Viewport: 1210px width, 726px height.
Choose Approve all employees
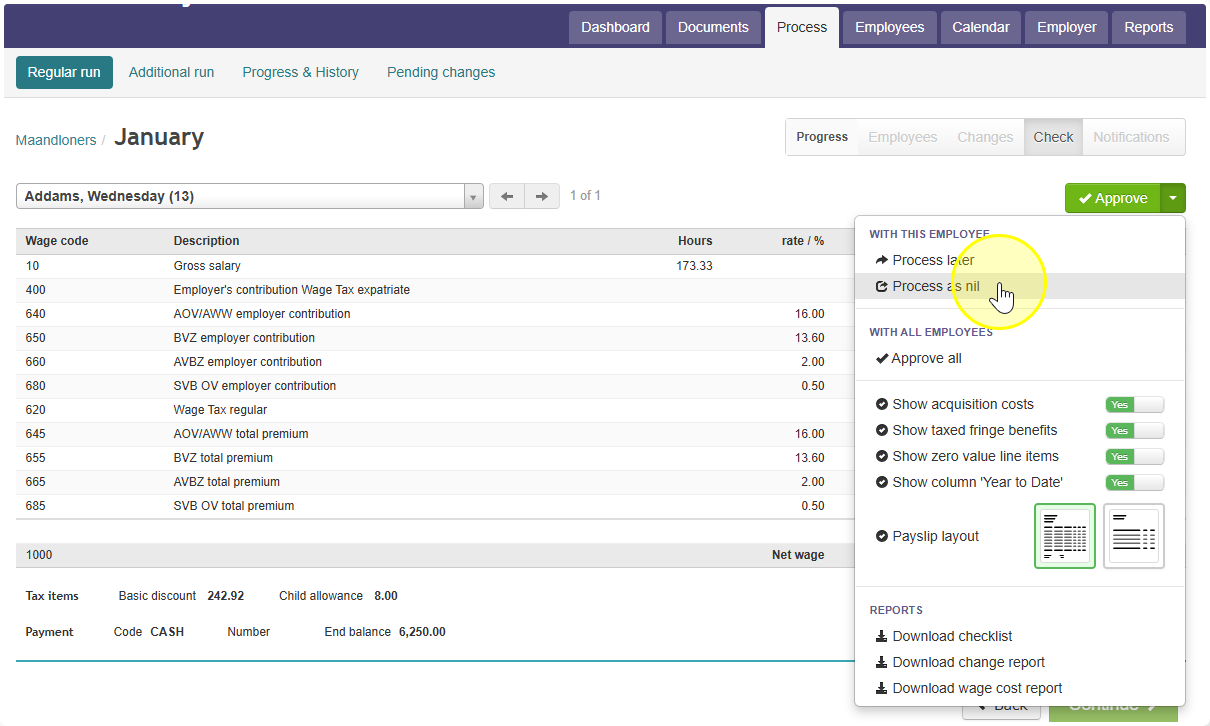1020,358
